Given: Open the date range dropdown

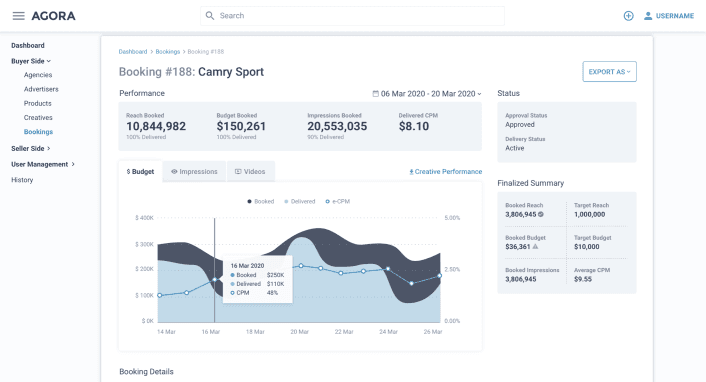Looking at the screenshot, I should pos(427,94).
